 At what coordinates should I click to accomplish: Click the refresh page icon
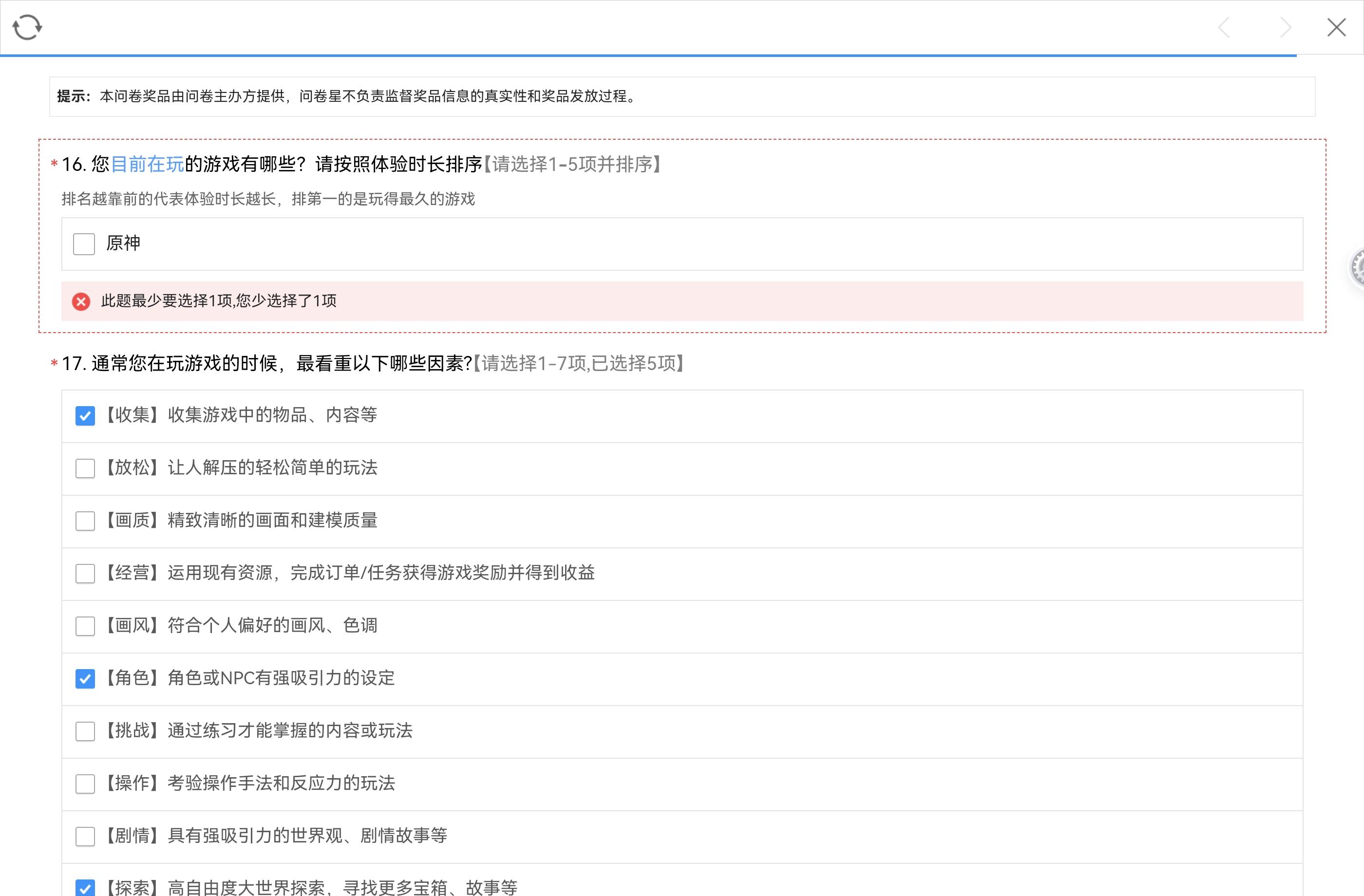coord(27,27)
